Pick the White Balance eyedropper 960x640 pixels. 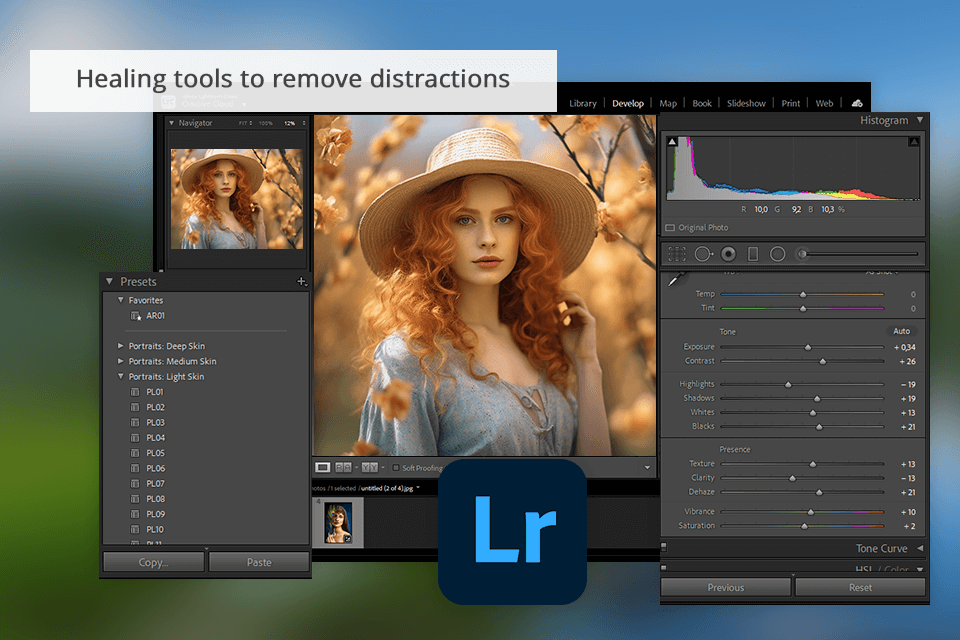pos(675,277)
